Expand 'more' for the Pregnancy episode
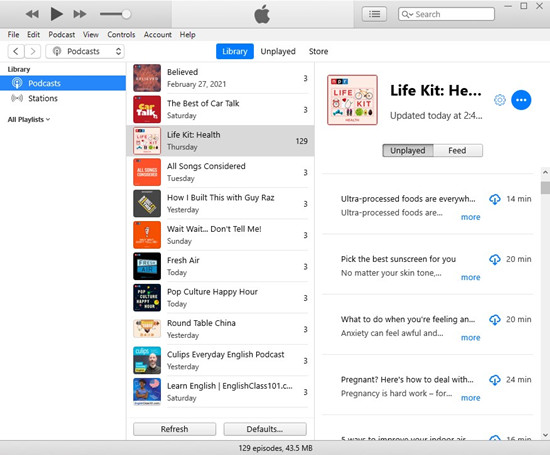 (x=470, y=398)
